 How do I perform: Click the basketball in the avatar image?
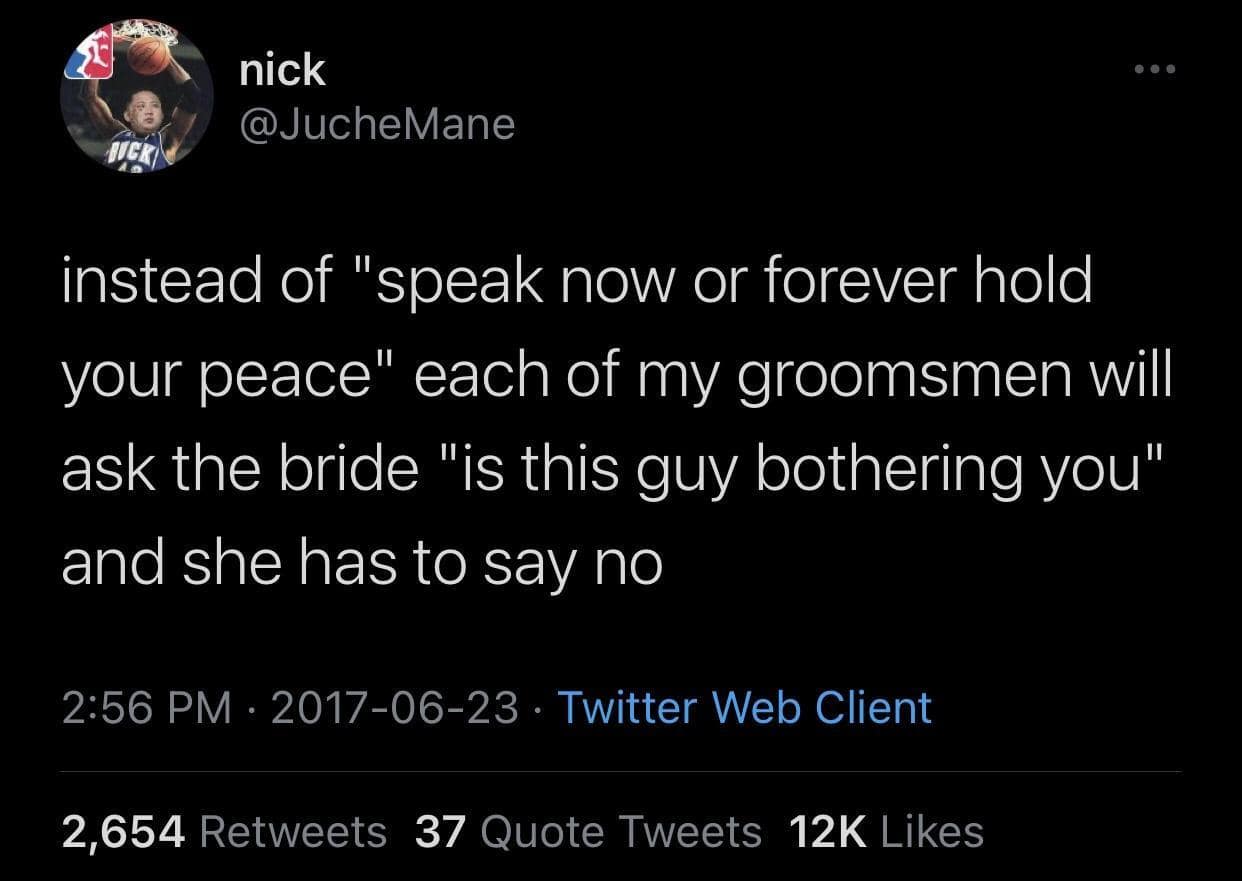coord(150,55)
